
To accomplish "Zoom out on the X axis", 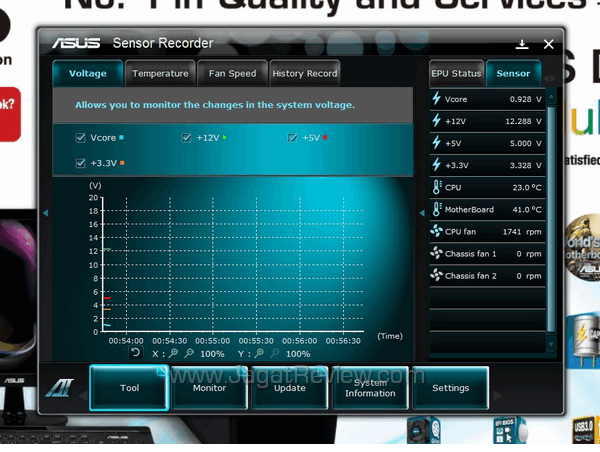I will [189, 353].
